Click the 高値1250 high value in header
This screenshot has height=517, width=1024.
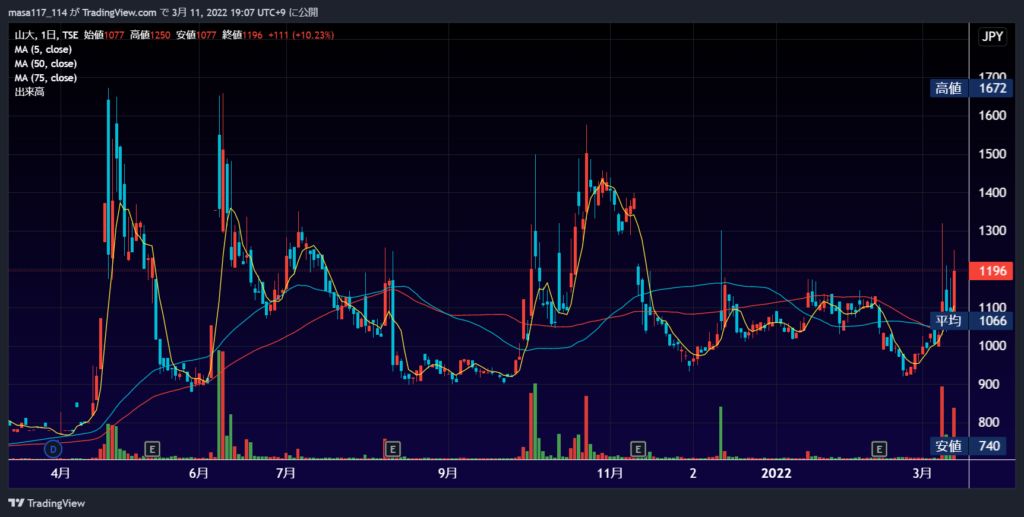click(150, 35)
